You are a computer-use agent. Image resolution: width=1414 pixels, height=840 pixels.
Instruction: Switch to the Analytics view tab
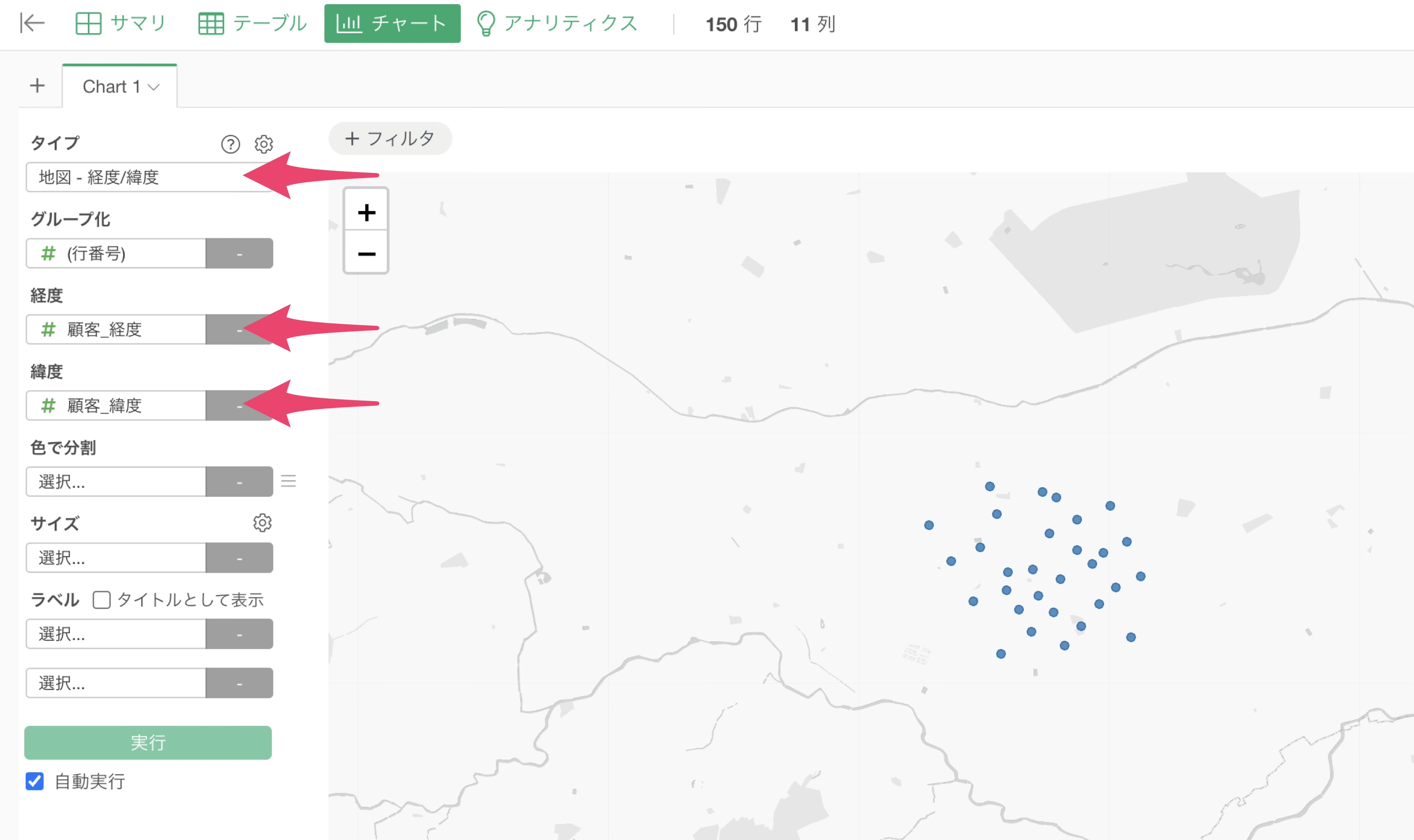pyautogui.click(x=557, y=23)
